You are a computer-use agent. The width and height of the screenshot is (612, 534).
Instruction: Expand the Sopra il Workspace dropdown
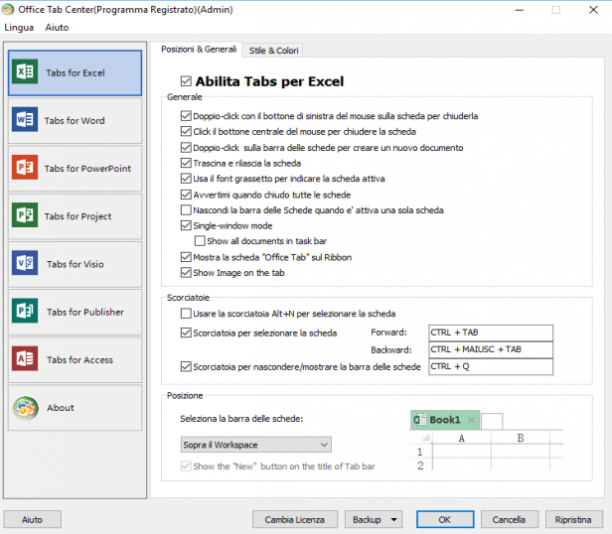tap(256, 445)
